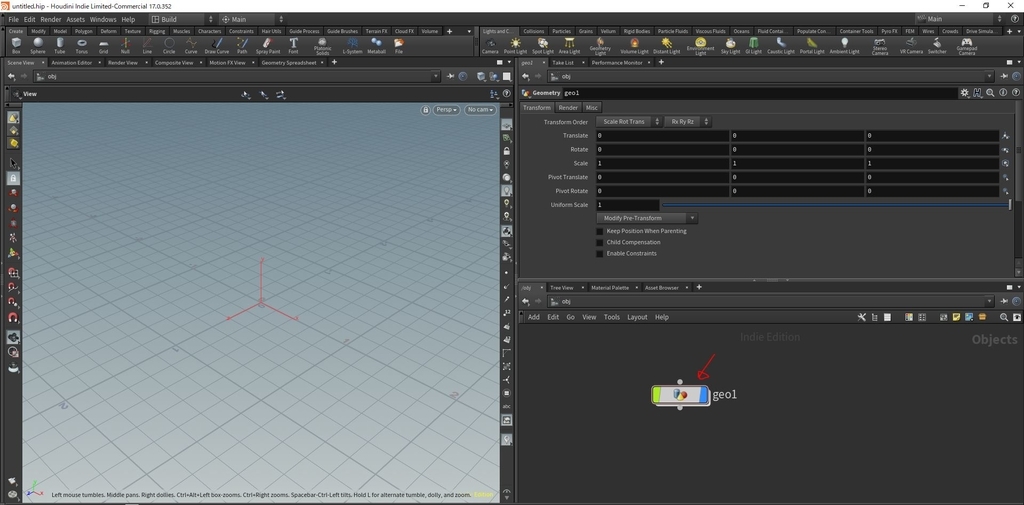This screenshot has height=505, width=1024.
Task: Create a Grid from the shelf
Action: [x=103, y=45]
